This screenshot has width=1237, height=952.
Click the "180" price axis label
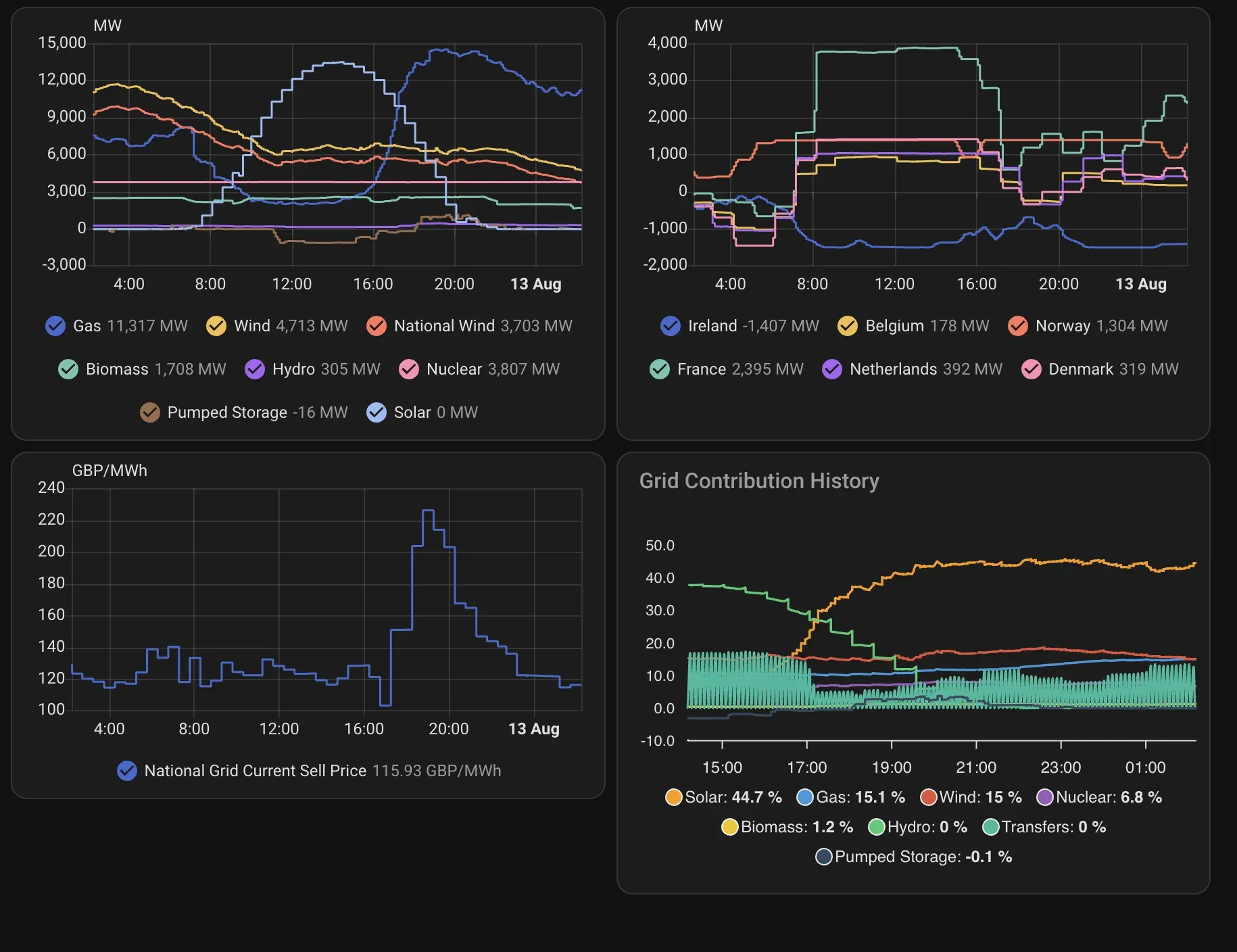51,583
